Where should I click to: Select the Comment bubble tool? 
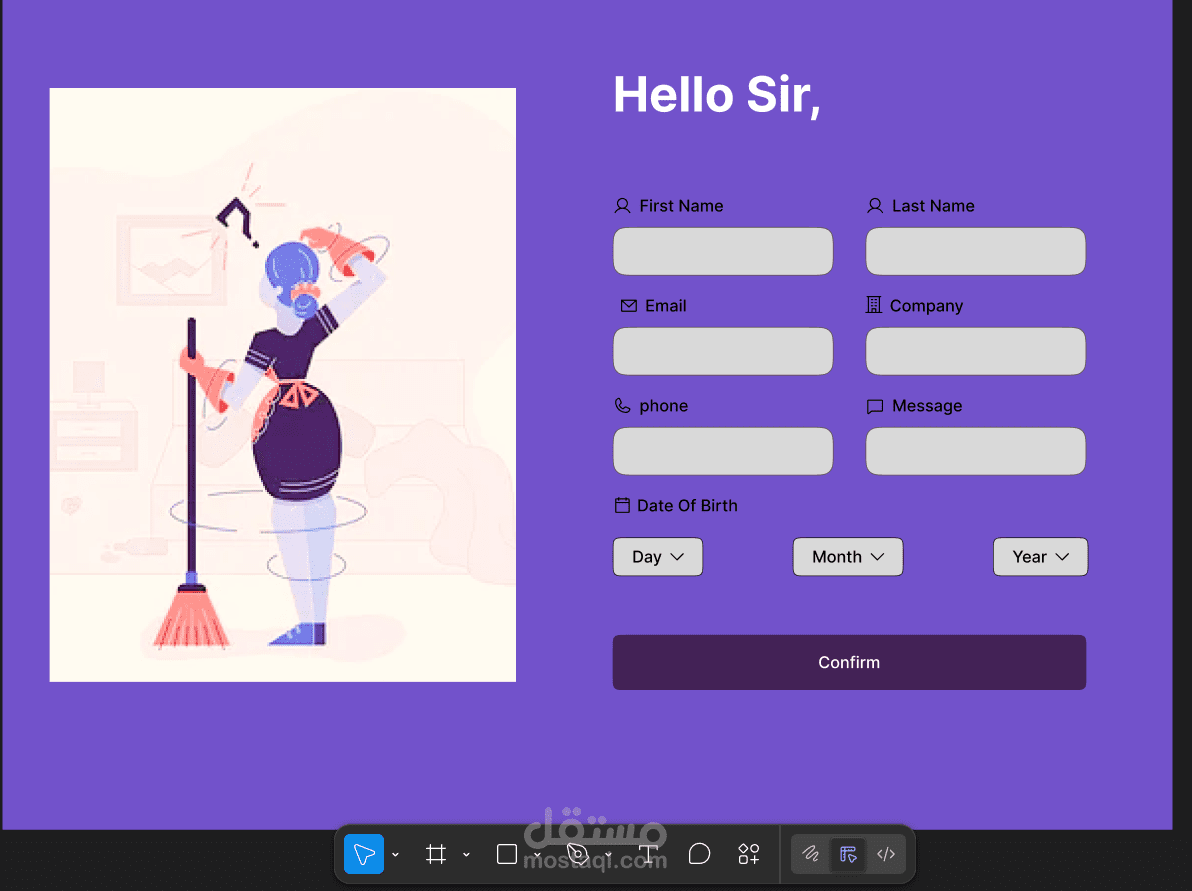(699, 854)
